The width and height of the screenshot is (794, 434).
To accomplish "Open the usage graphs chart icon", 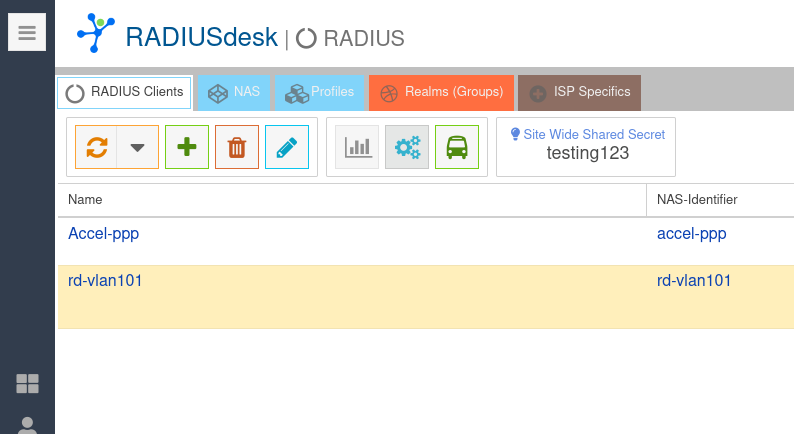I will point(357,147).
